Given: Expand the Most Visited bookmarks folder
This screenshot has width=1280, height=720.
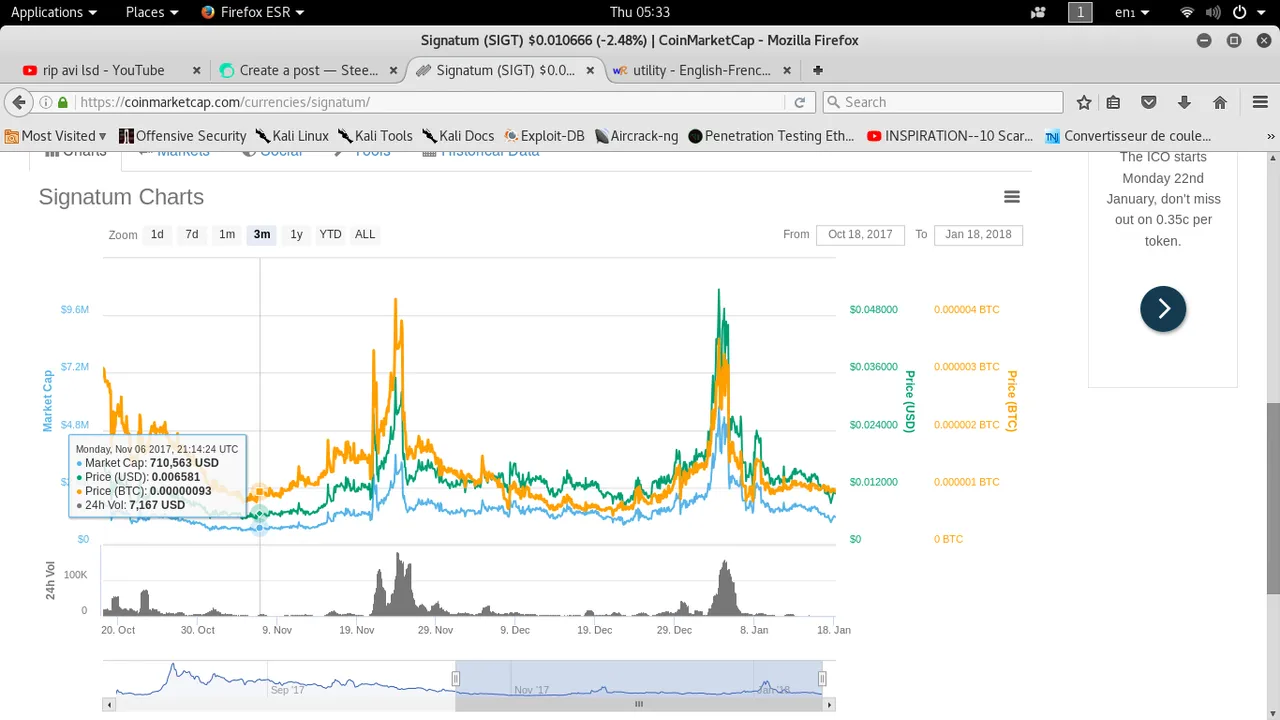Looking at the screenshot, I should 56,136.
